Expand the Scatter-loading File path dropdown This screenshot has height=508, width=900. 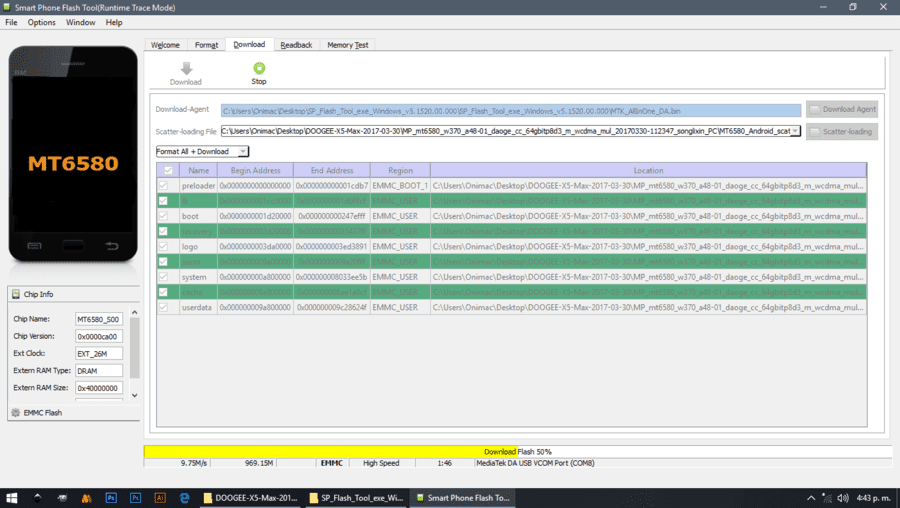pos(795,131)
